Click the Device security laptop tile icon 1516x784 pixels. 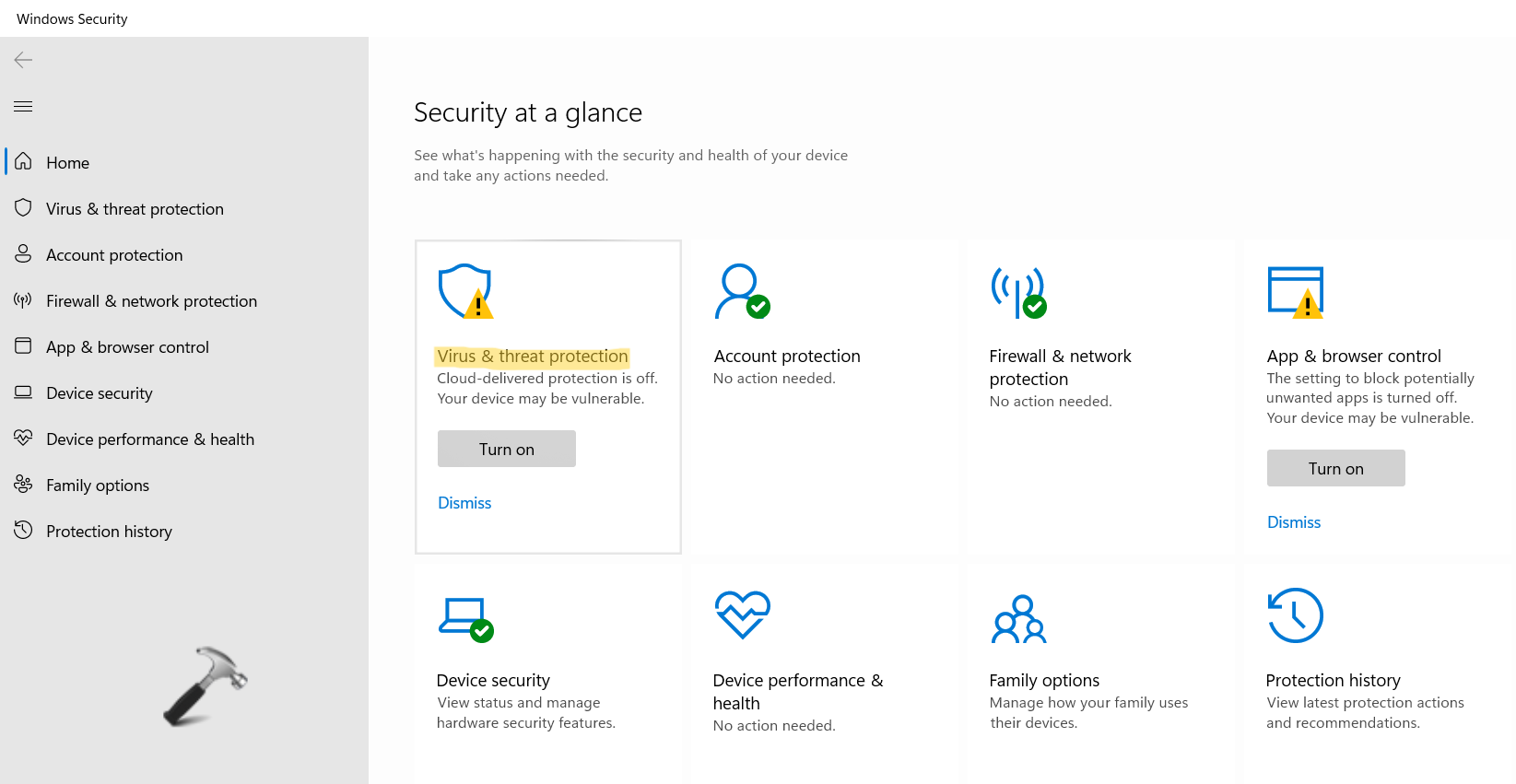[465, 617]
